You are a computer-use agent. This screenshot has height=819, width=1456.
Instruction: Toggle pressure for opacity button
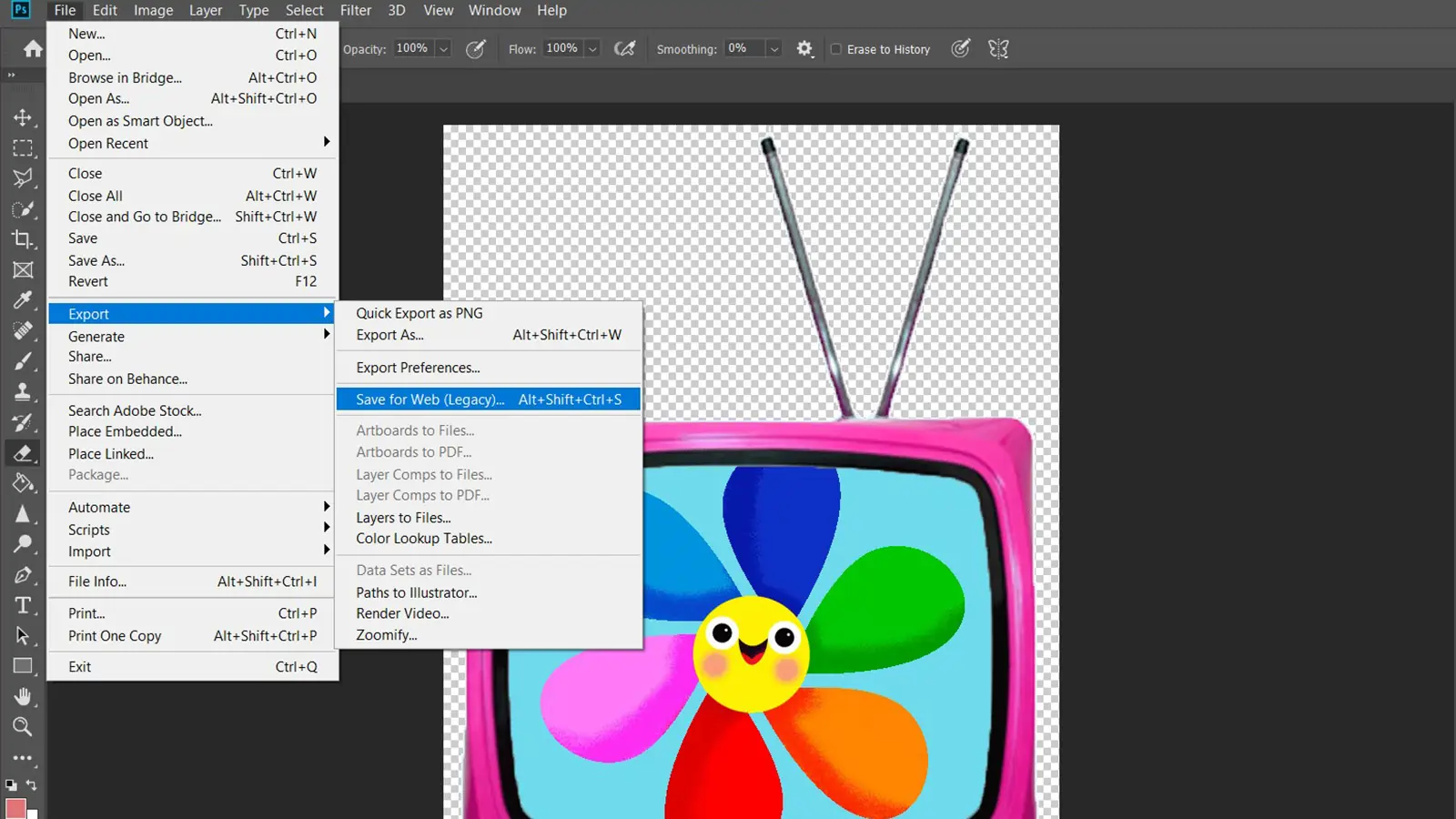click(476, 49)
